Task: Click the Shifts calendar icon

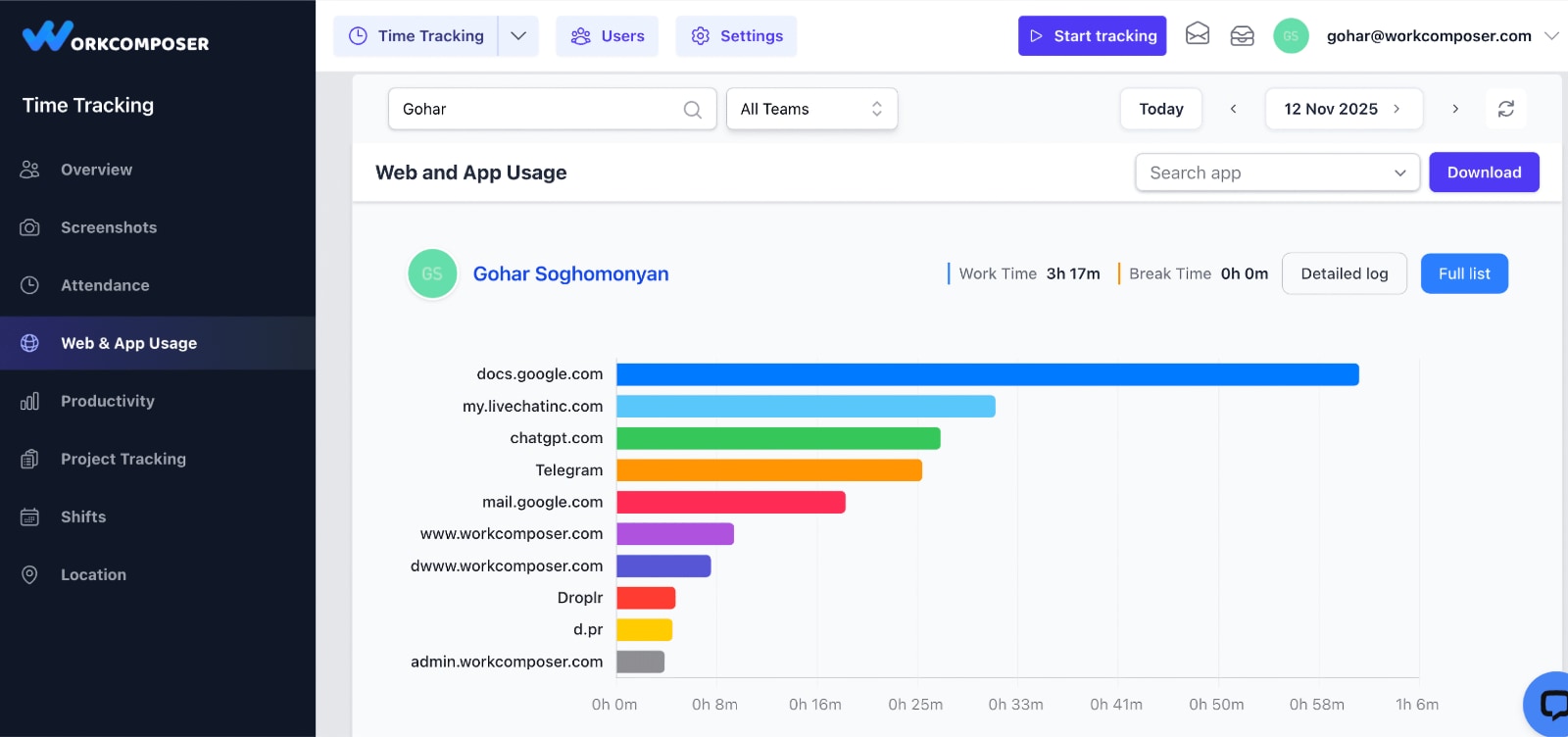Action: [29, 516]
